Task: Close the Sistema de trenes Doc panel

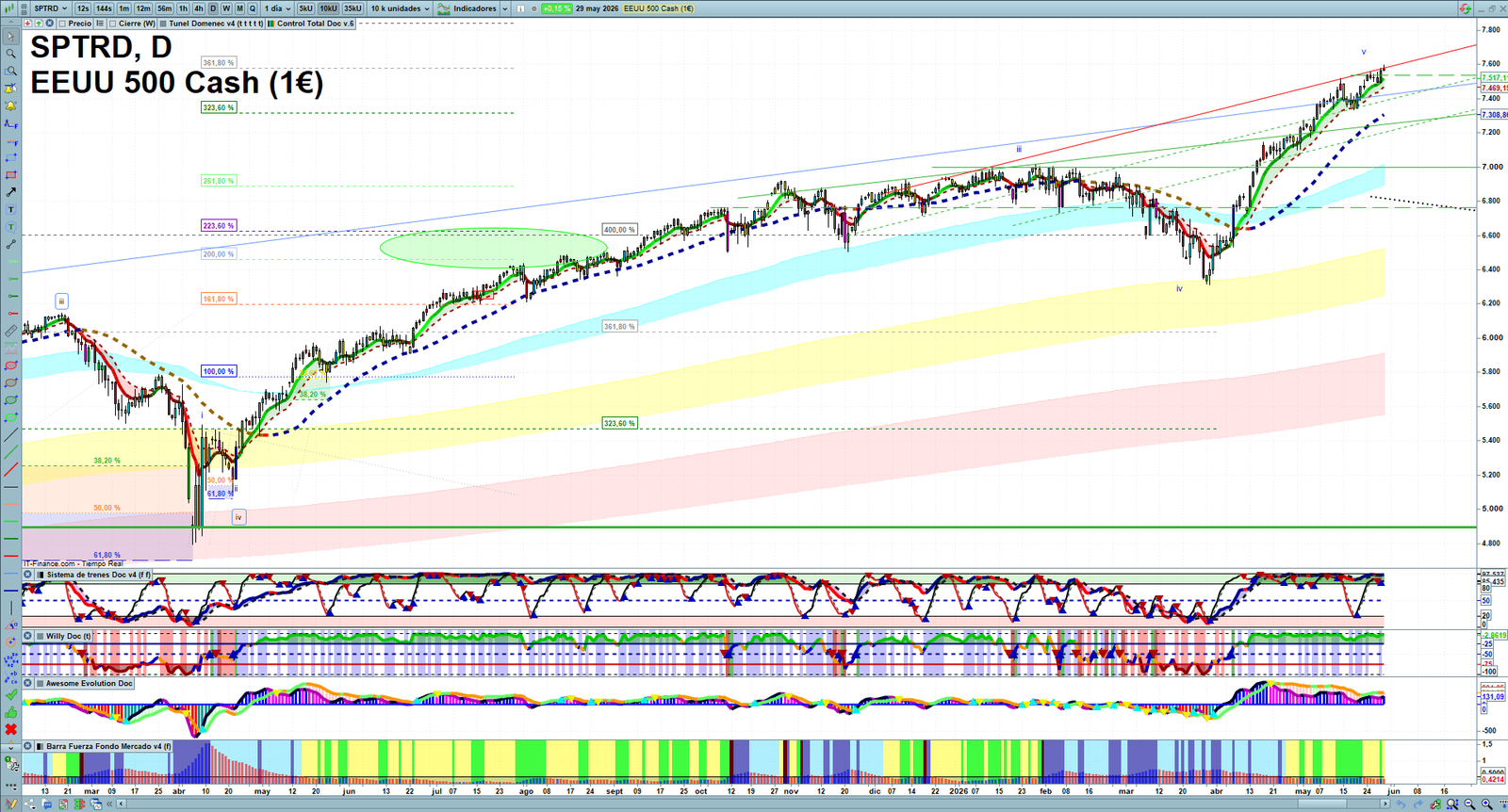Action: pos(28,575)
